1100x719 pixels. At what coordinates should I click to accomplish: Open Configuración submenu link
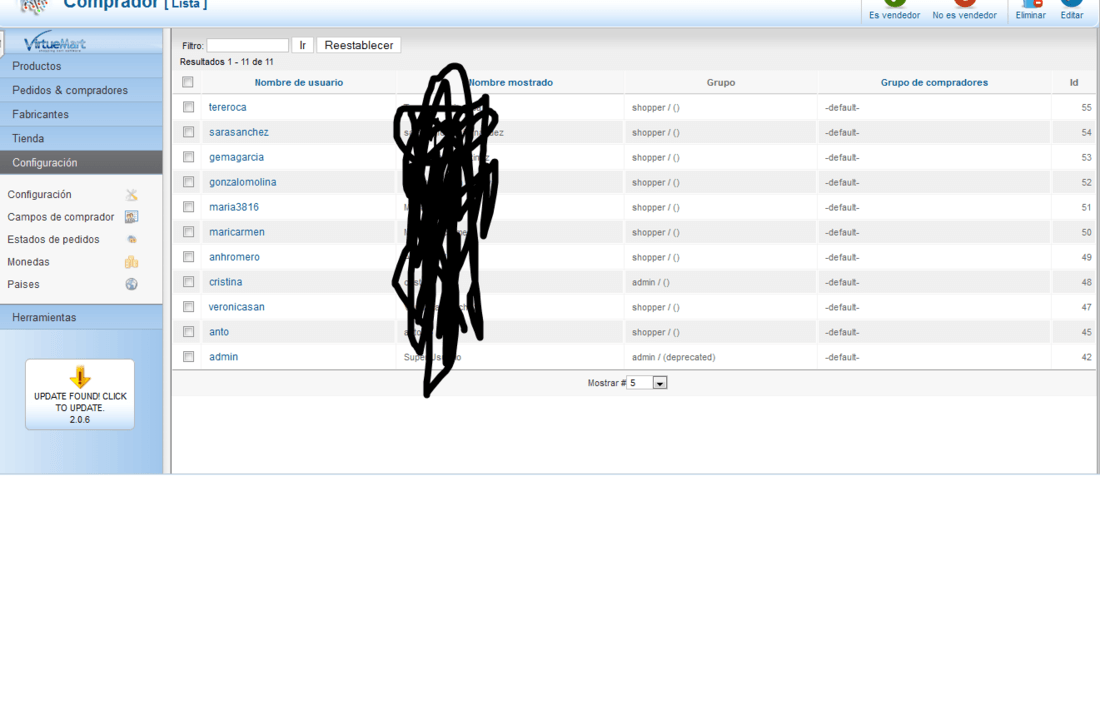coord(39,194)
